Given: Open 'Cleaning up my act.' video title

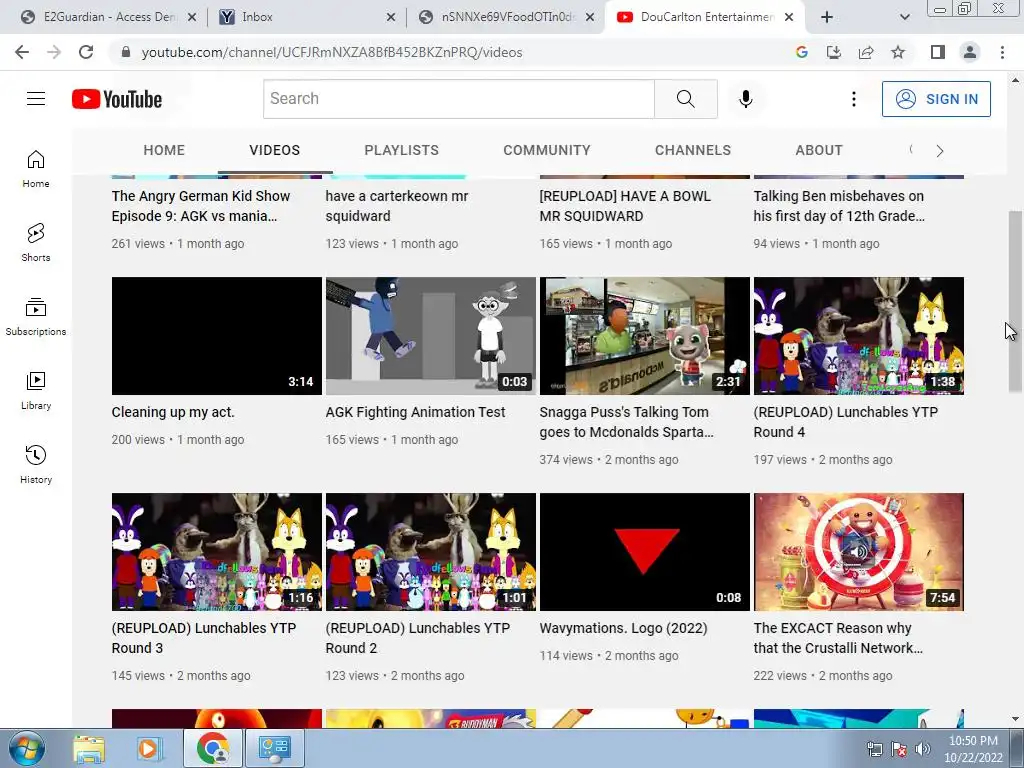Looking at the screenshot, I should click(x=173, y=412).
